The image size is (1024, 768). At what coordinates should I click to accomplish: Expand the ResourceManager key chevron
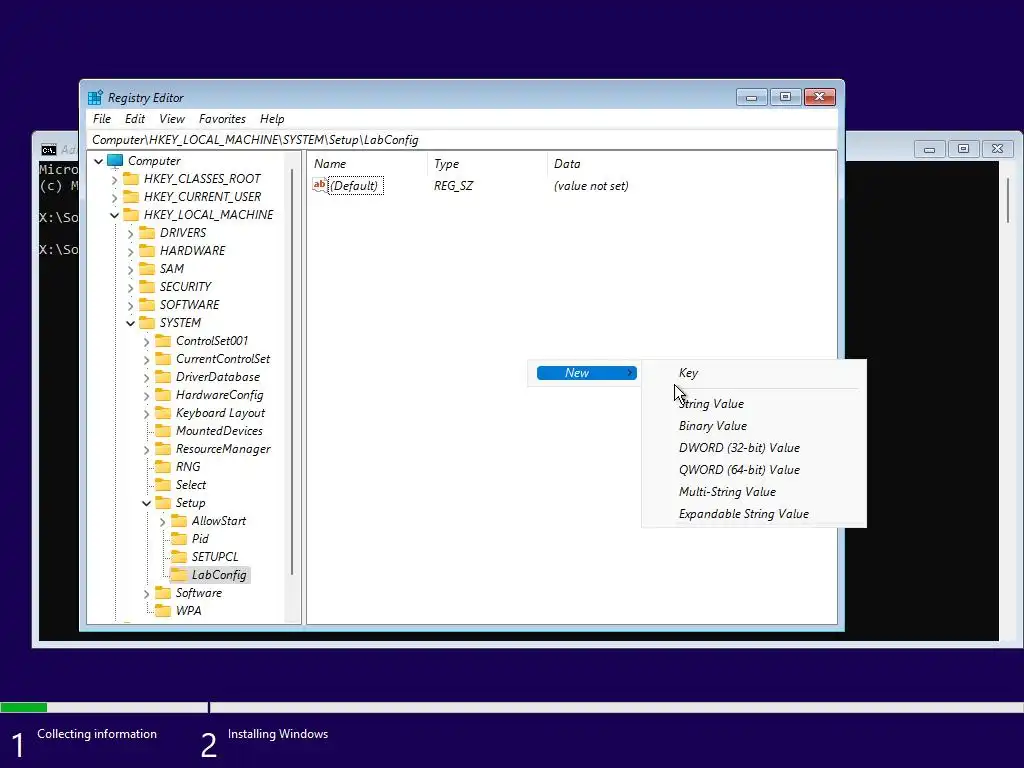(146, 450)
